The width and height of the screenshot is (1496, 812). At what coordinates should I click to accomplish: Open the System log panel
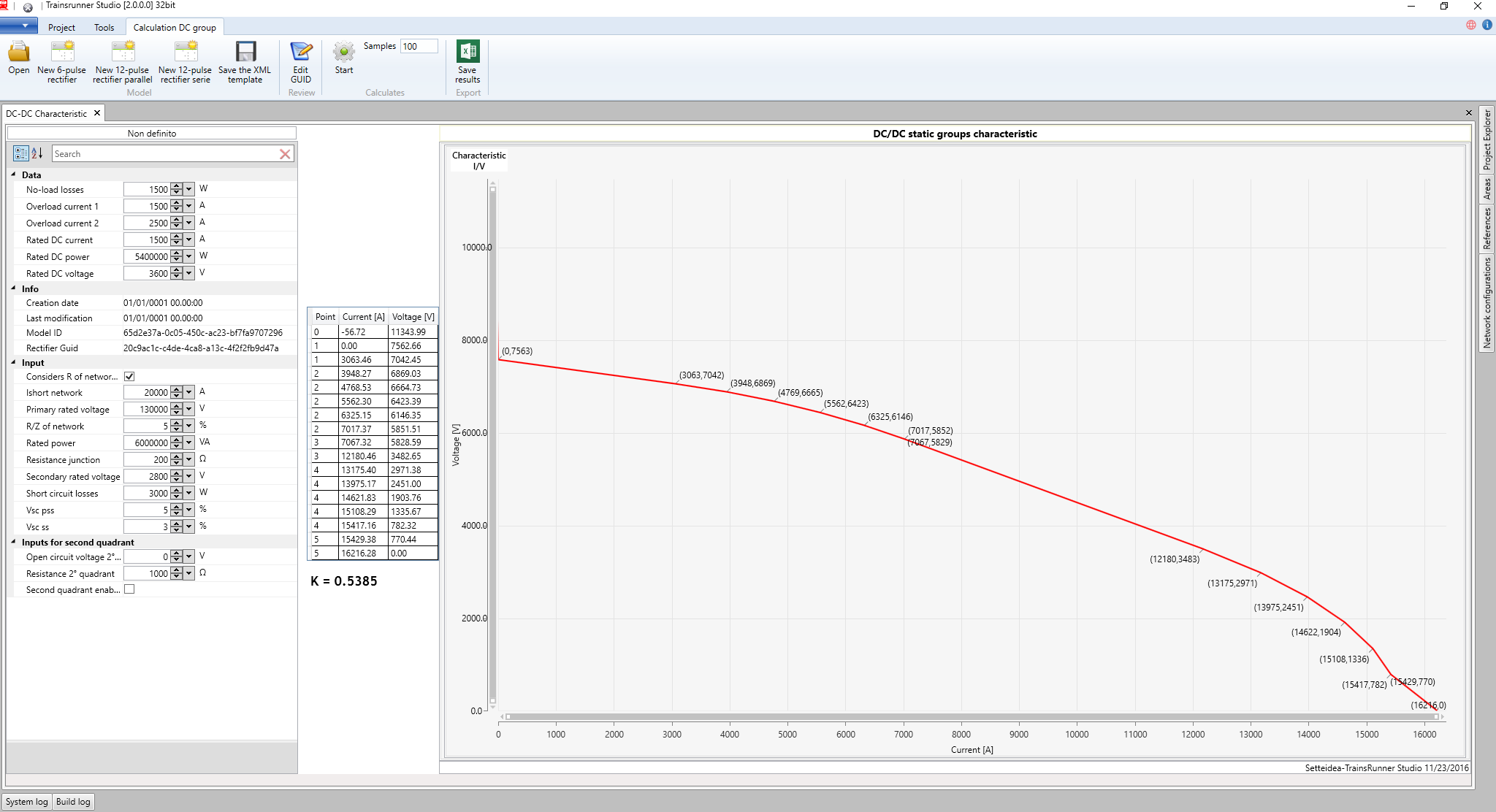pyautogui.click(x=27, y=802)
